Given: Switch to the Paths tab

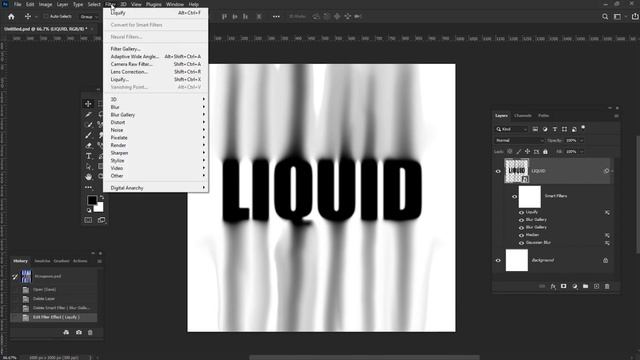Looking at the screenshot, I should click(544, 116).
